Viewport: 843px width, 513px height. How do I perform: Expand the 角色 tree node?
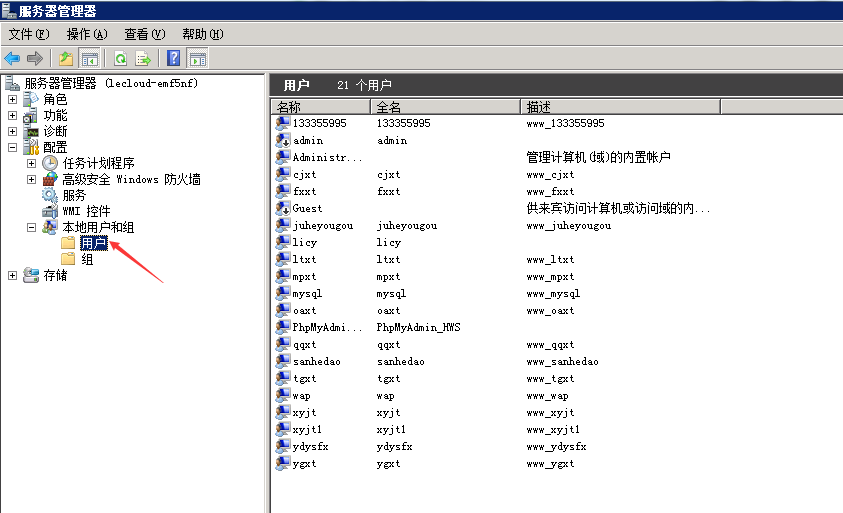click(12, 99)
